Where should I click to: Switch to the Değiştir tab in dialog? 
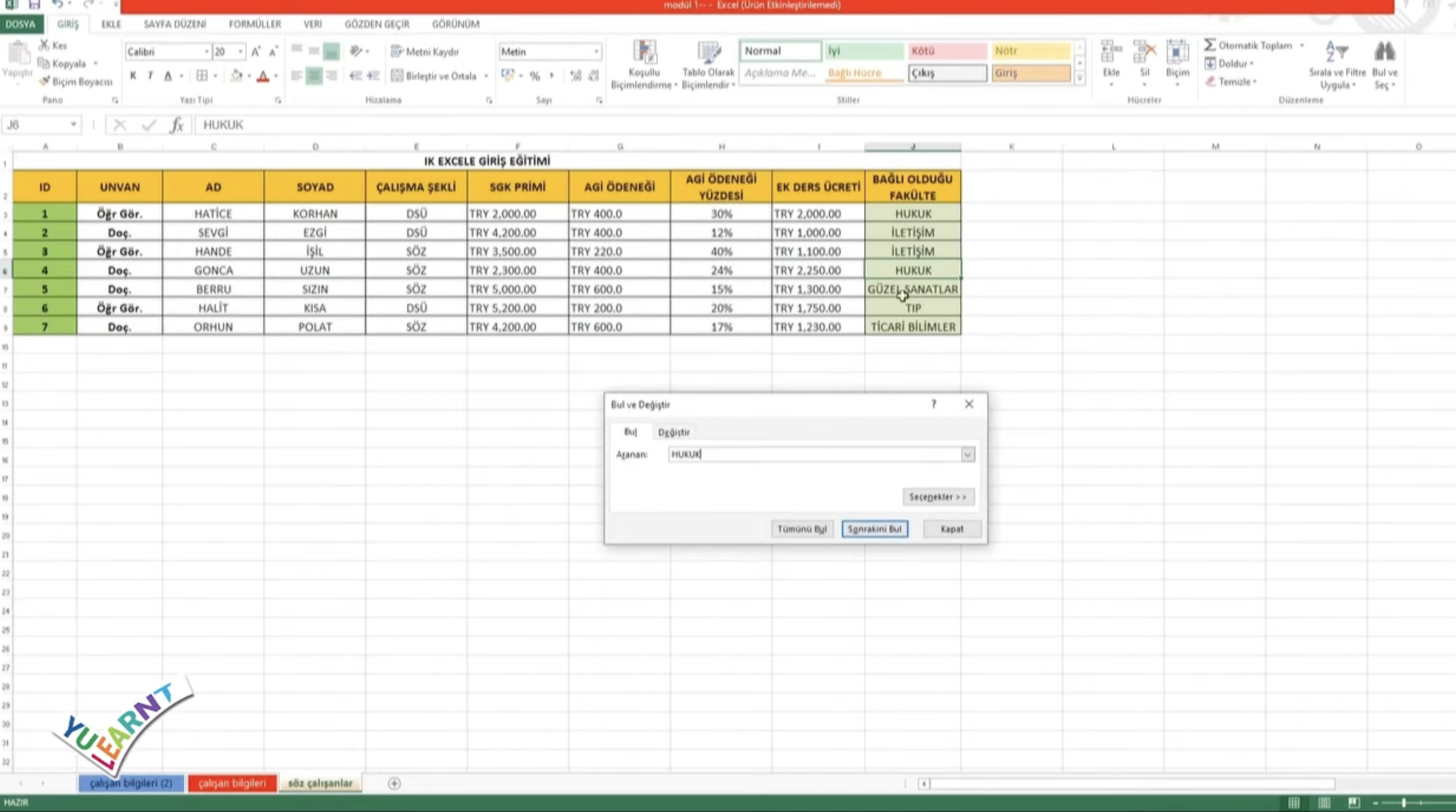[x=673, y=432]
